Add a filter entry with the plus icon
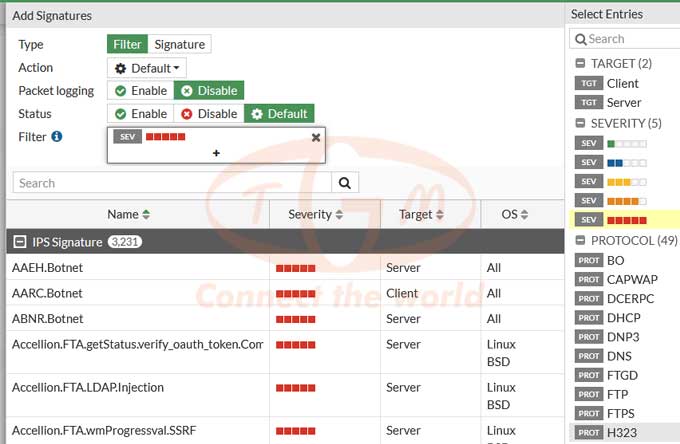Image resolution: width=680 pixels, height=444 pixels. point(216,153)
